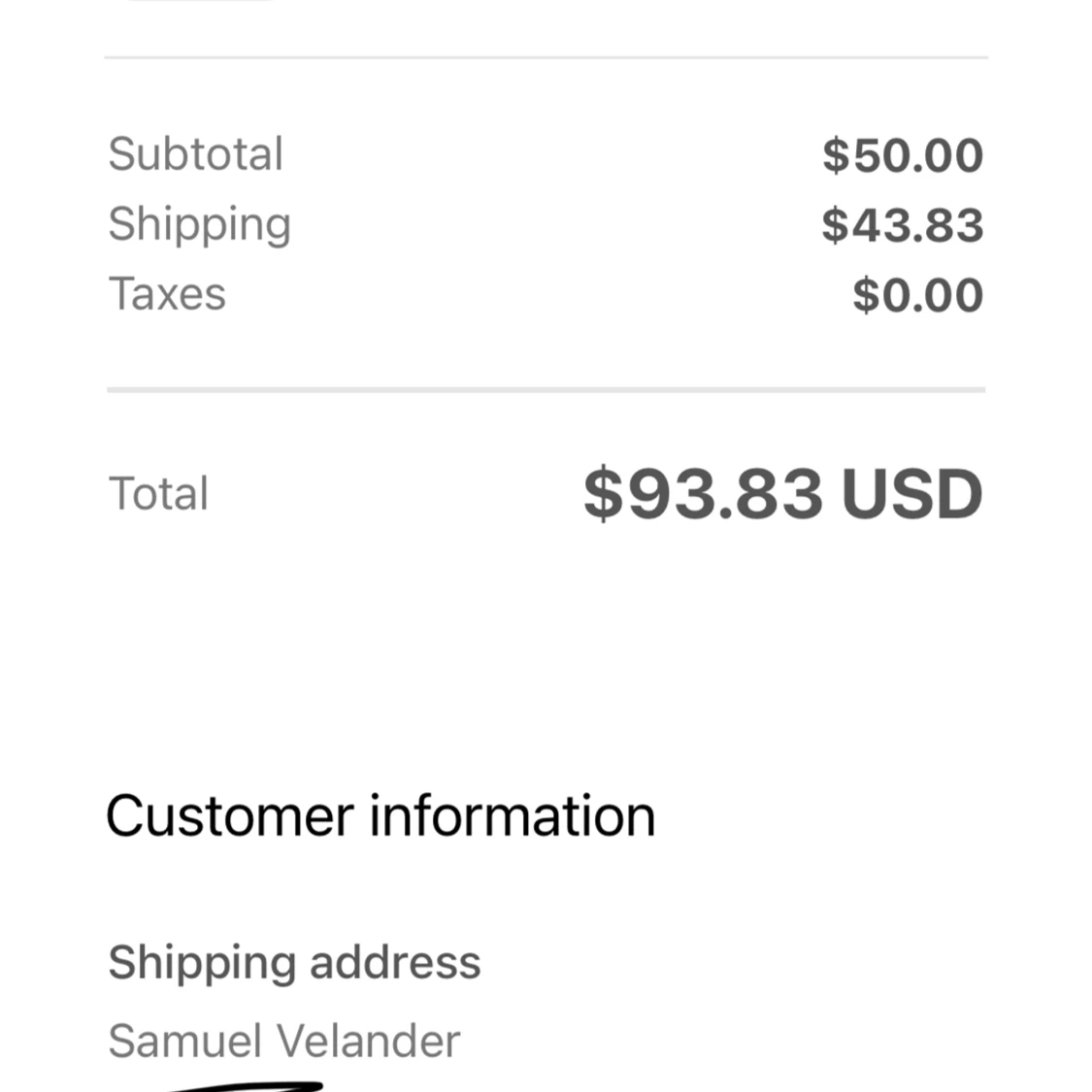
Task: Select the $0.00 taxes amount
Action: pyautogui.click(x=917, y=296)
